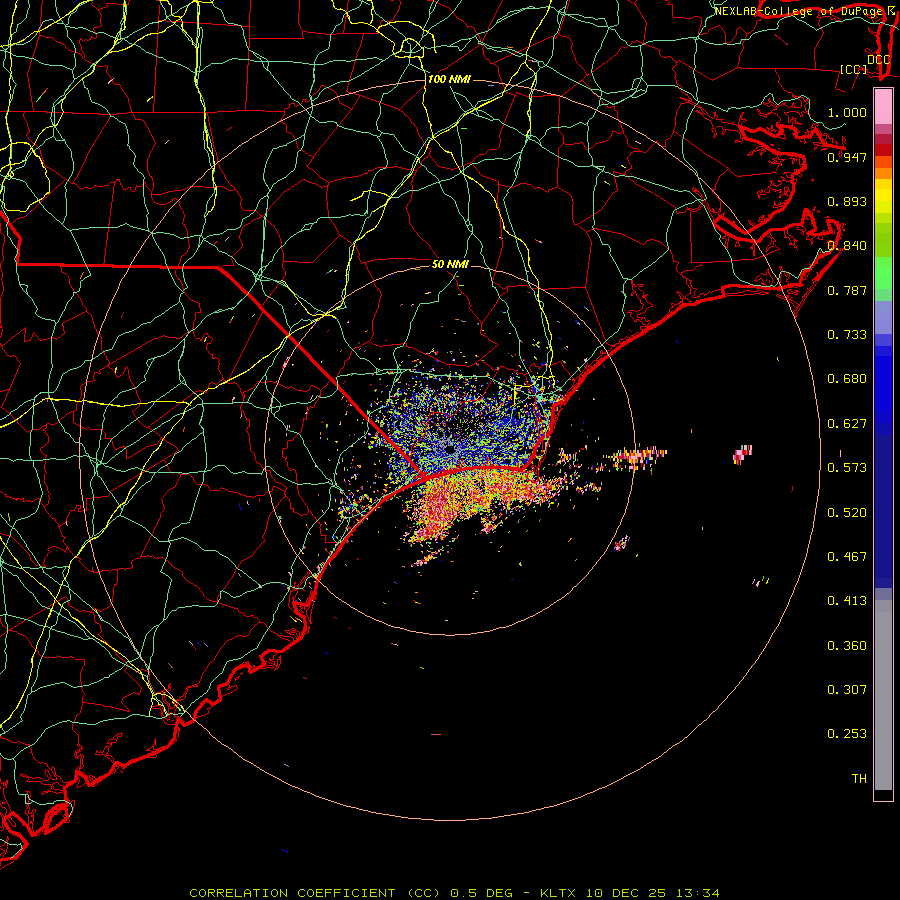Select the 0.253 legend value
The width and height of the screenshot is (900, 900).
click(x=847, y=734)
